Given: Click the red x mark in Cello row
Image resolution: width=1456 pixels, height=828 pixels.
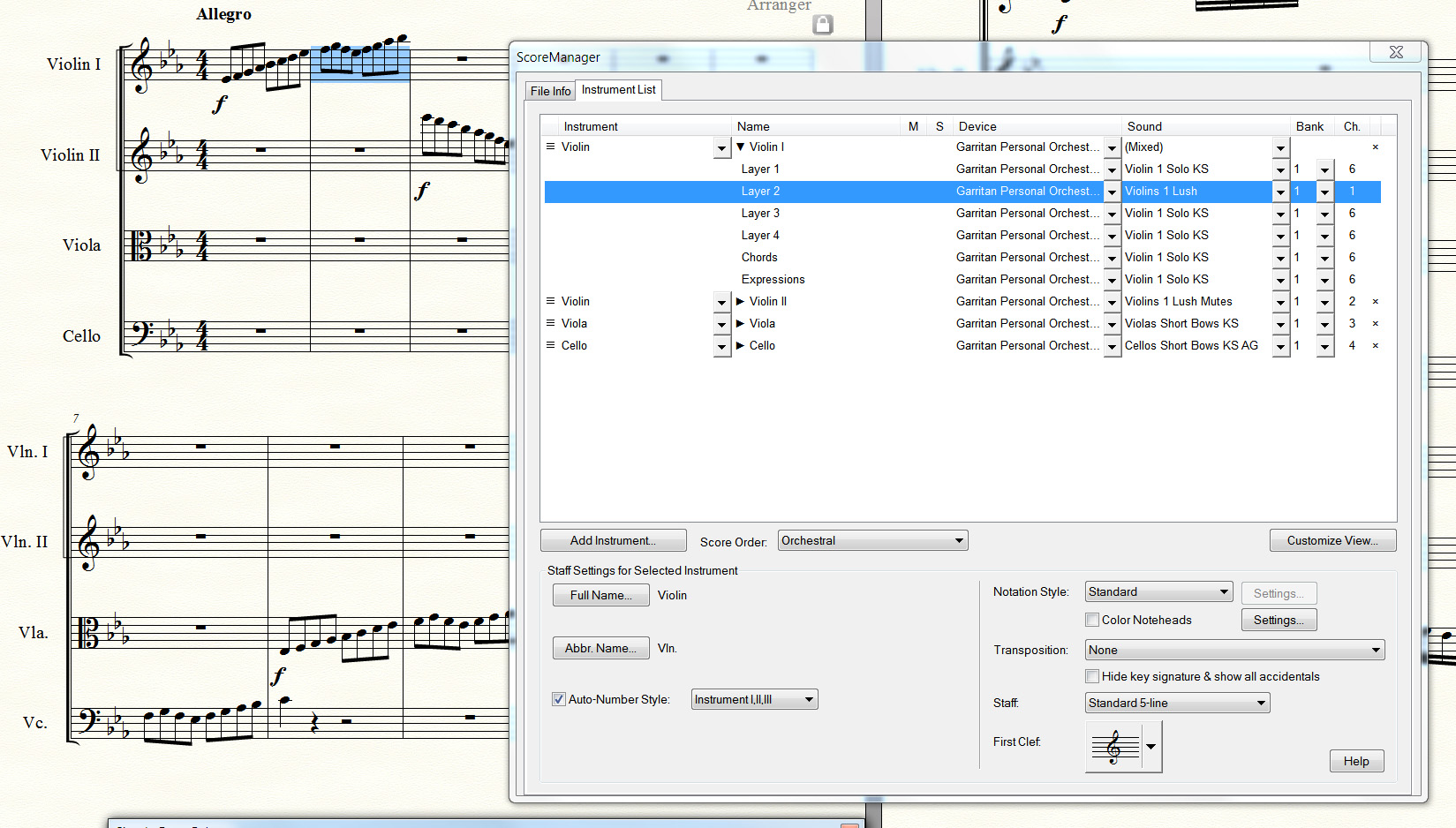Looking at the screenshot, I should (1375, 346).
